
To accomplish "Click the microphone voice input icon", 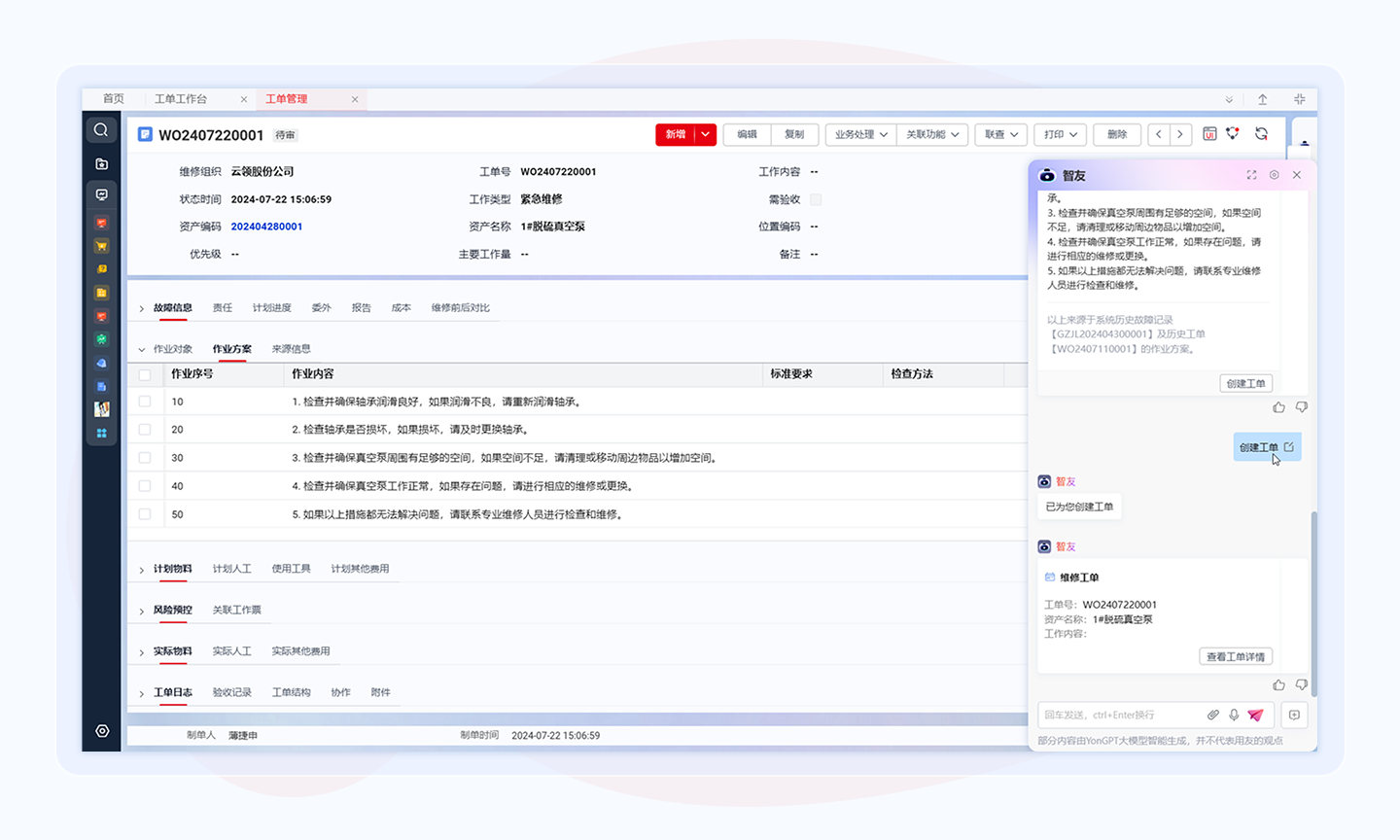I will click(1234, 715).
